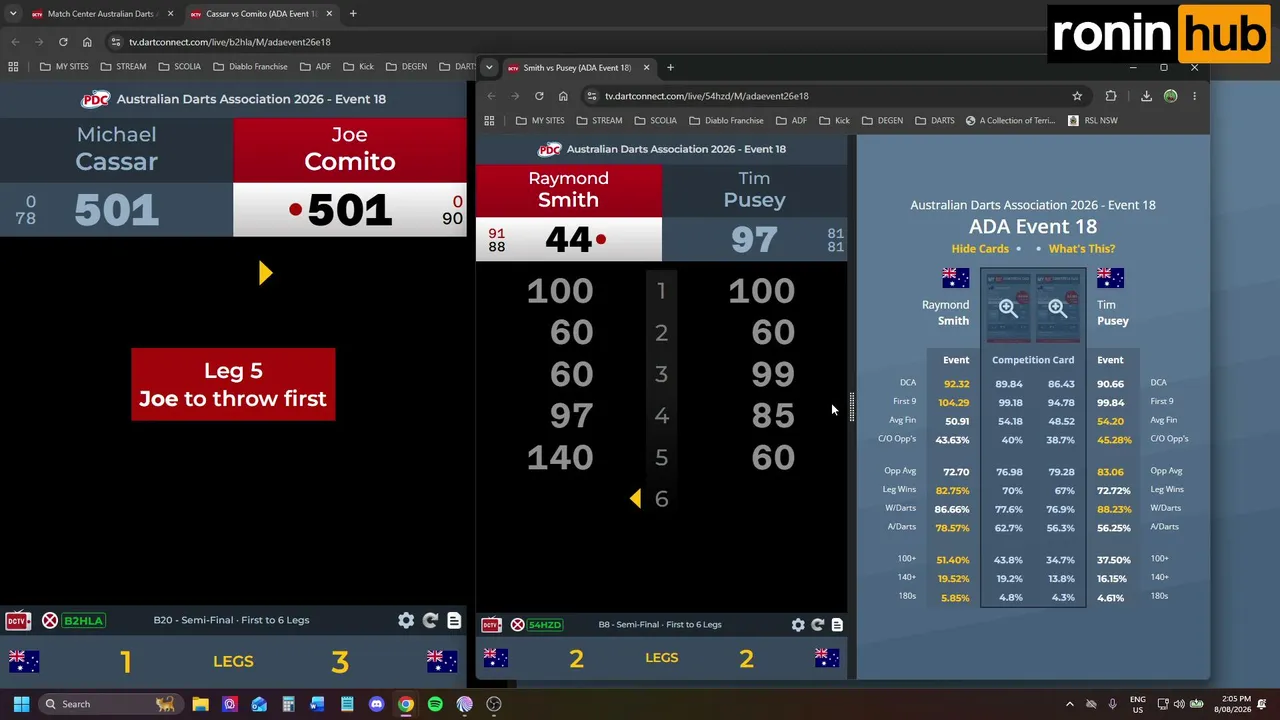Select the Smith vs Pusey tab
Viewport: 1280px width, 720px height.
click(578, 68)
